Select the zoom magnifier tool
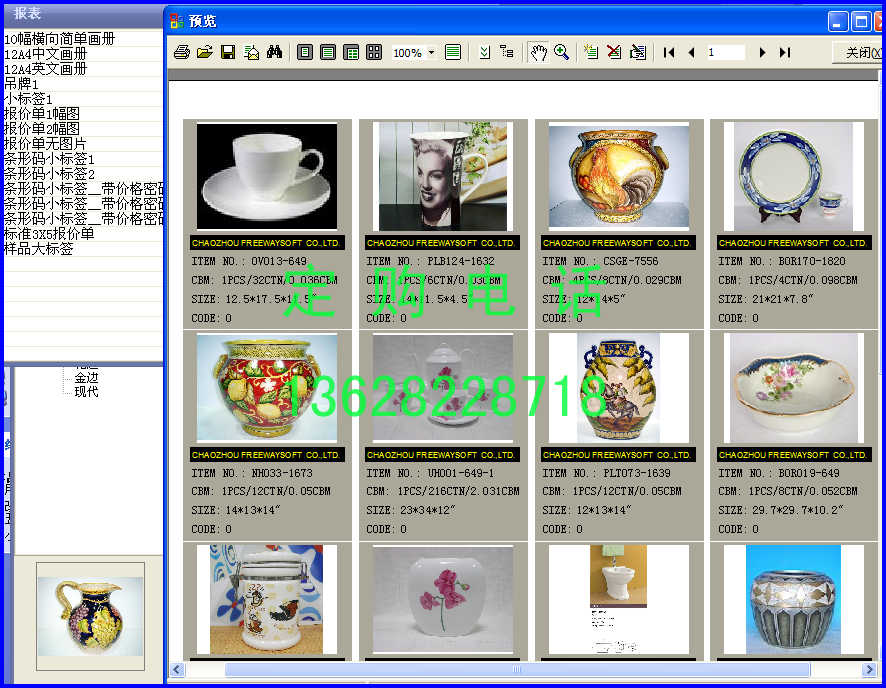886x688 pixels. 562,53
